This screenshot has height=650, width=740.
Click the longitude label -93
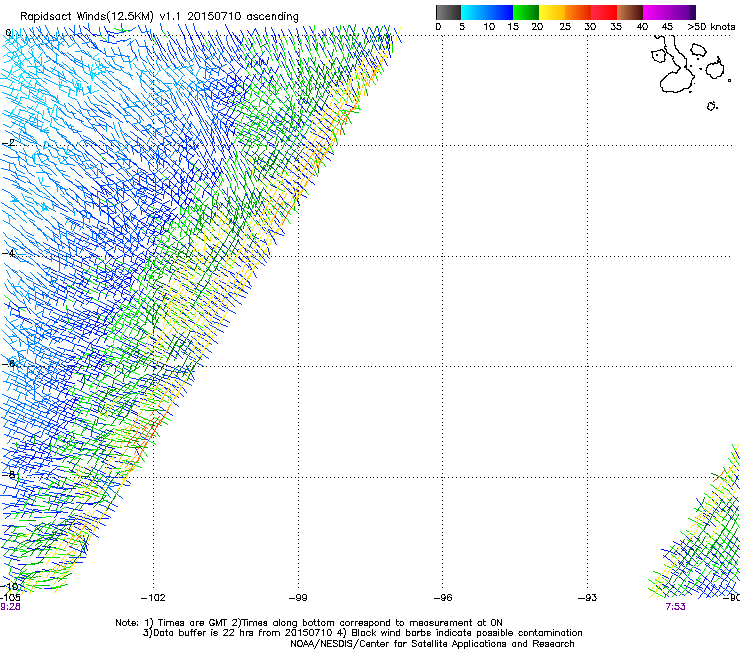[x=588, y=598]
